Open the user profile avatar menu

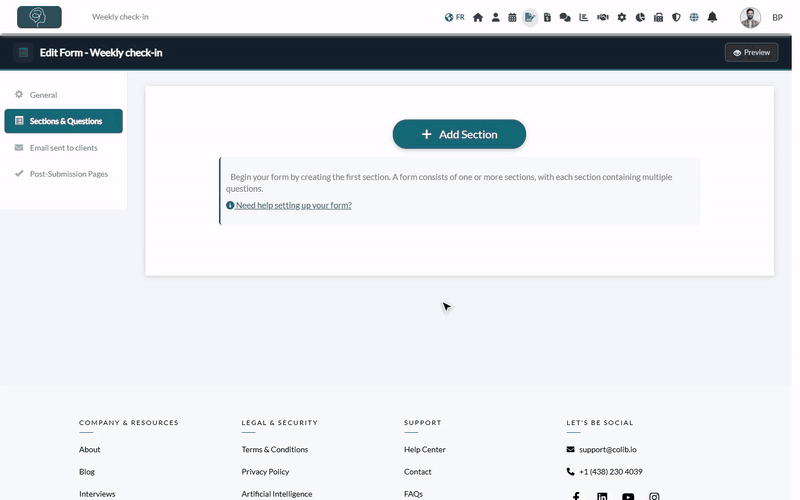[x=750, y=17]
